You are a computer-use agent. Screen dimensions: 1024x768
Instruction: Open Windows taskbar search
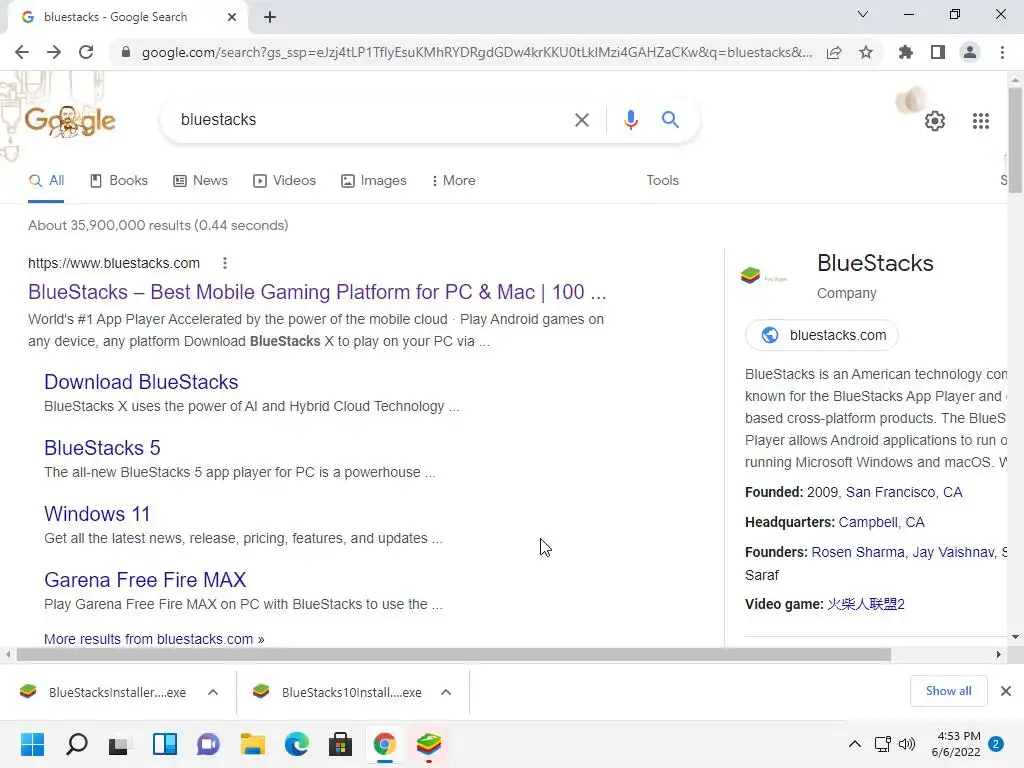point(76,744)
